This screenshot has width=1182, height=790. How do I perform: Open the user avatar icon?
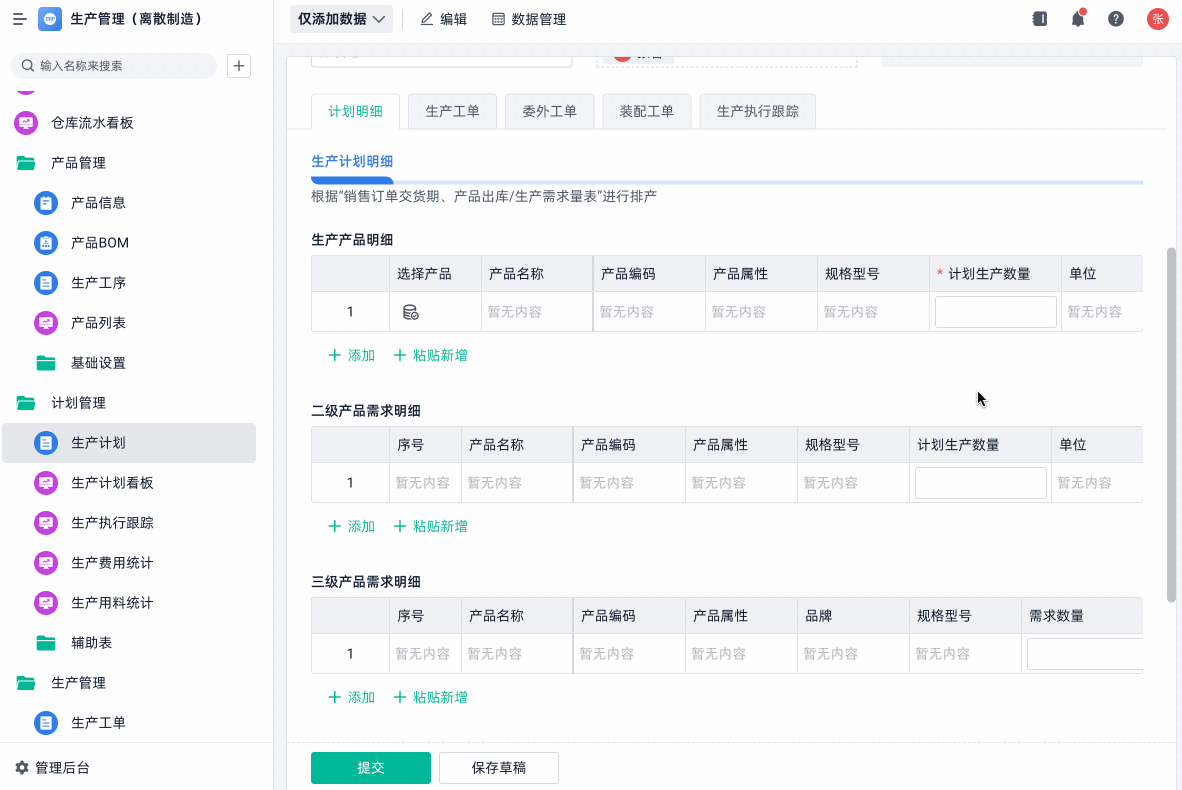[x=1157, y=19]
